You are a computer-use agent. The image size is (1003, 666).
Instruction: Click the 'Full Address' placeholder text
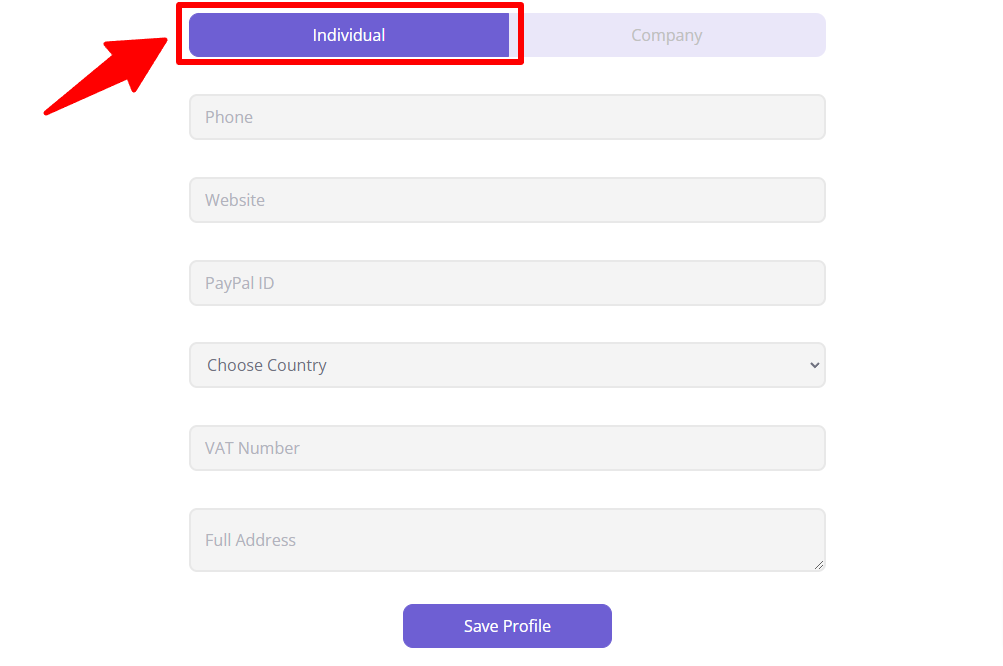pyautogui.click(x=250, y=541)
